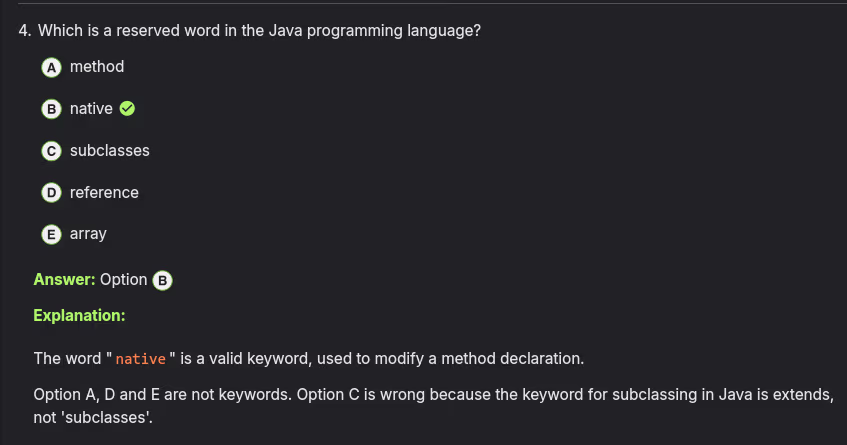
Task: Click the green "Answer:" label
Action: point(64,280)
